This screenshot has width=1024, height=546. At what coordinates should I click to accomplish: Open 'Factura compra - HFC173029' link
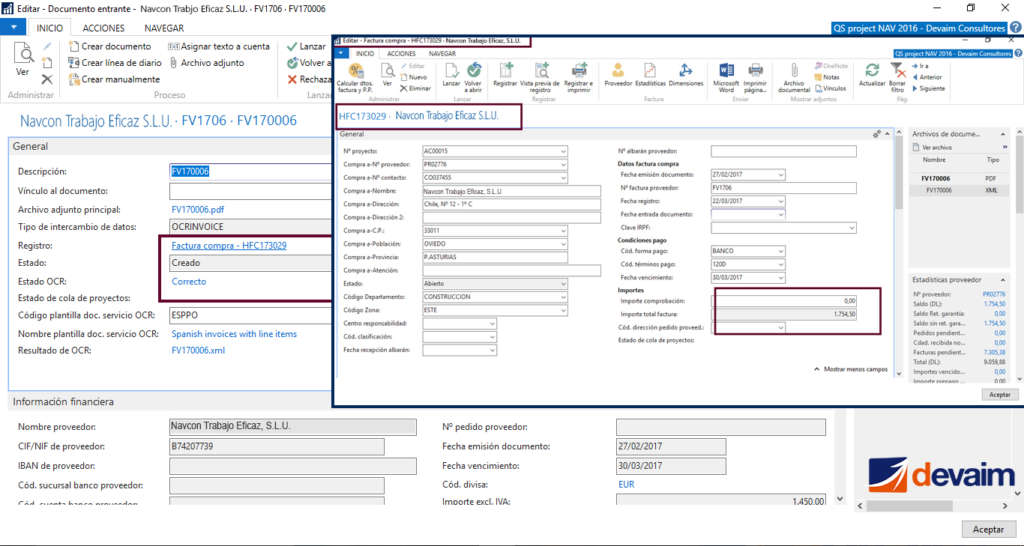click(x=229, y=246)
